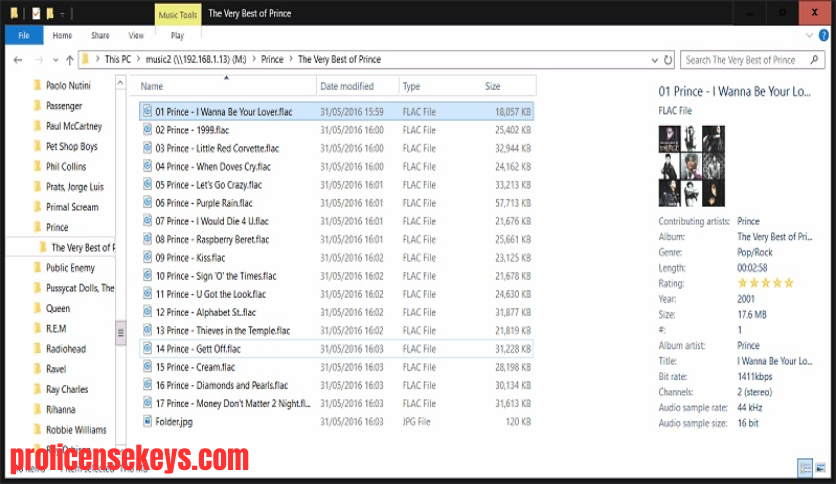836x484 pixels.
Task: Open the Public Enemy folder
Action: click(70, 268)
